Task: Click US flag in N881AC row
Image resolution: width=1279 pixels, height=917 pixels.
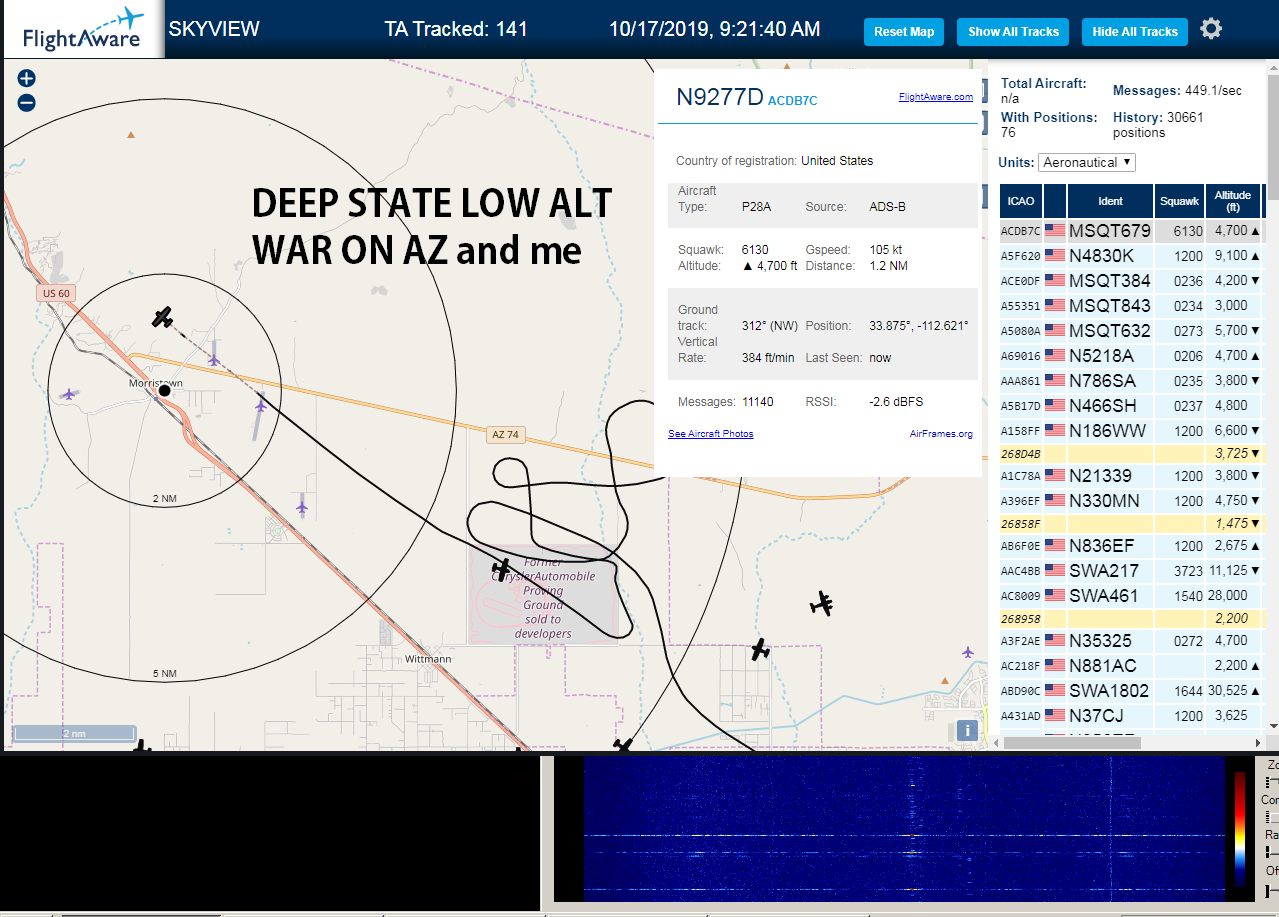Action: pyautogui.click(x=1055, y=665)
